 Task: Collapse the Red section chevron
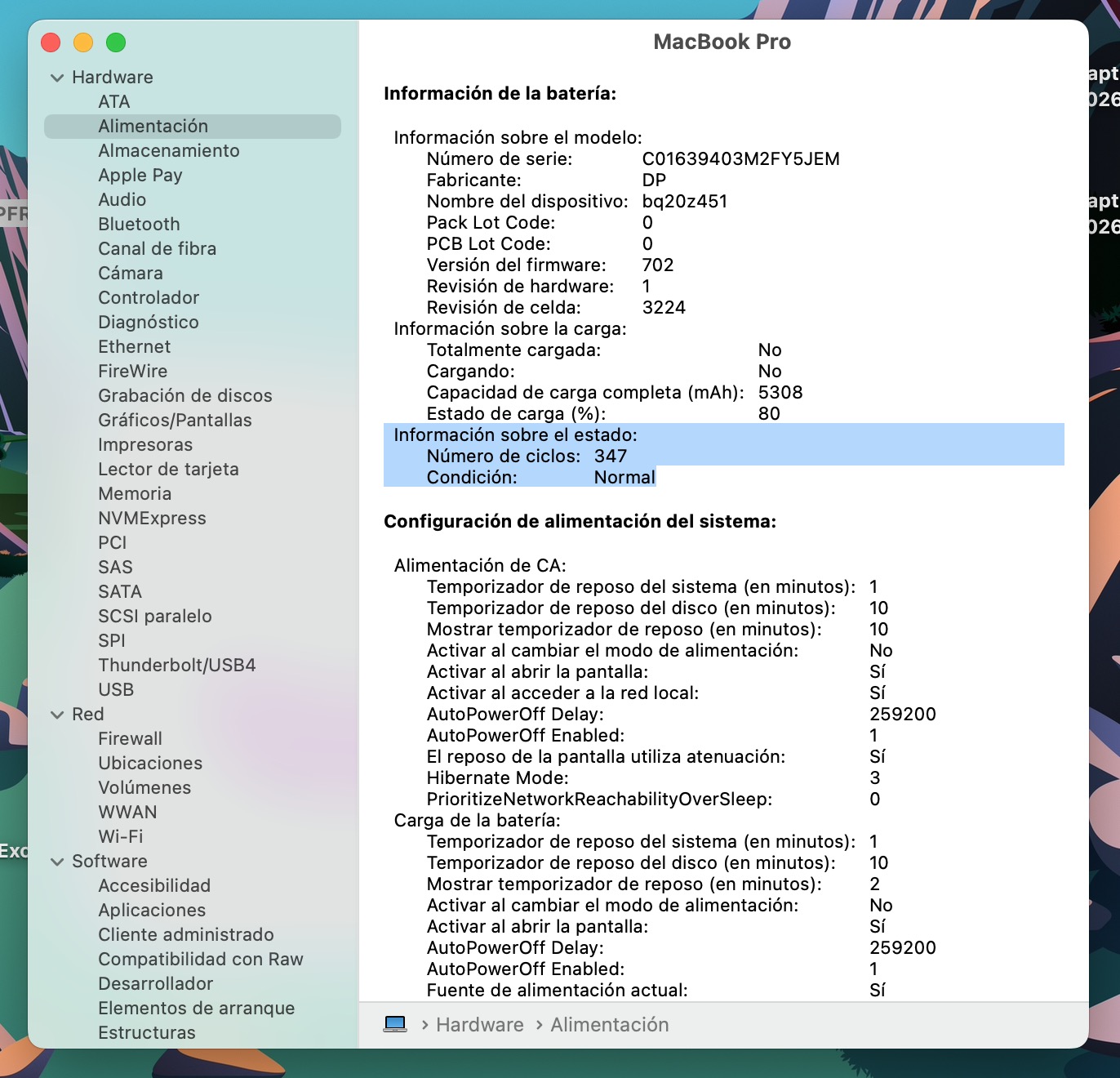(x=57, y=715)
